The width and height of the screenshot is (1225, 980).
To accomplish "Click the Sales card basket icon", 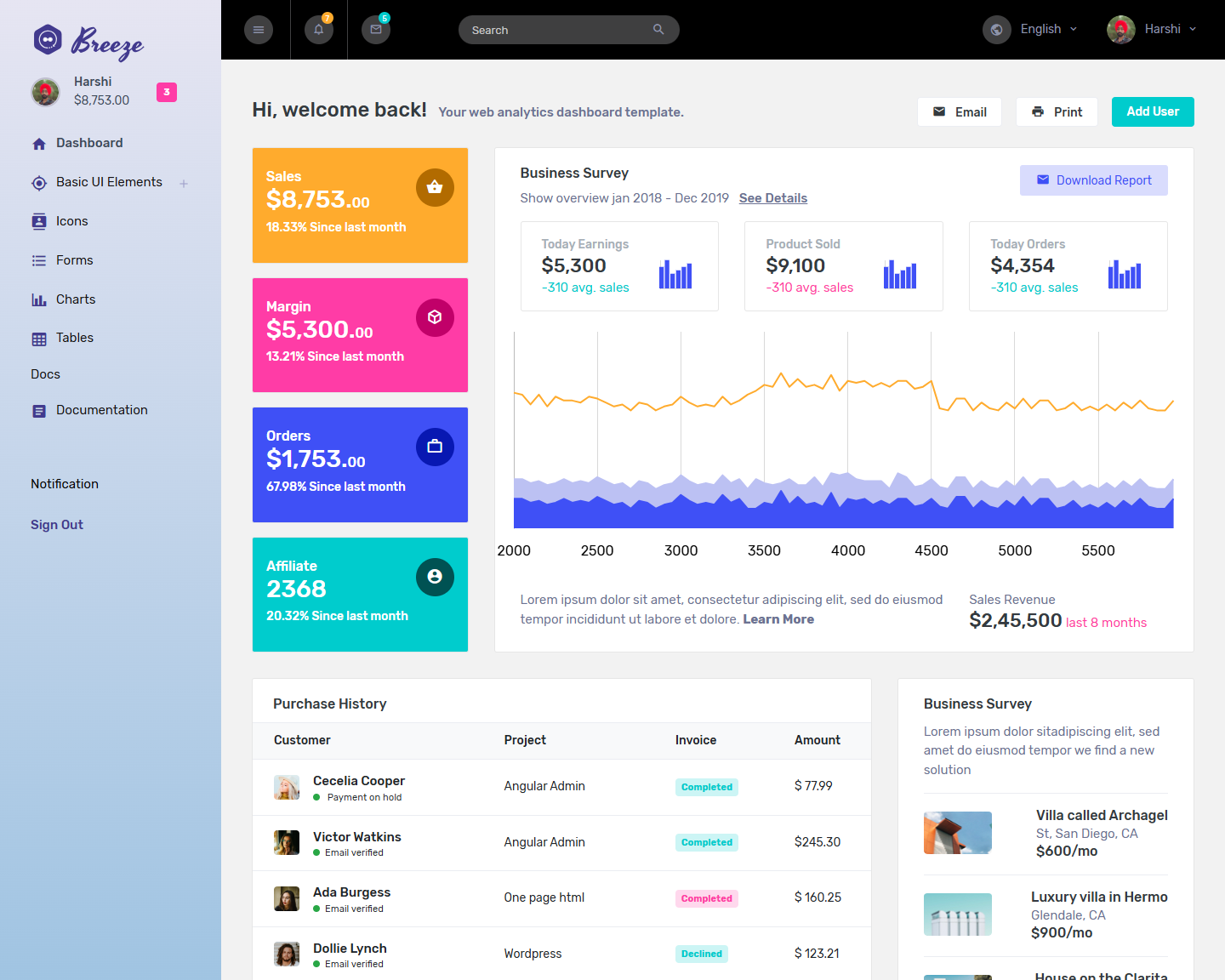I will tap(435, 187).
